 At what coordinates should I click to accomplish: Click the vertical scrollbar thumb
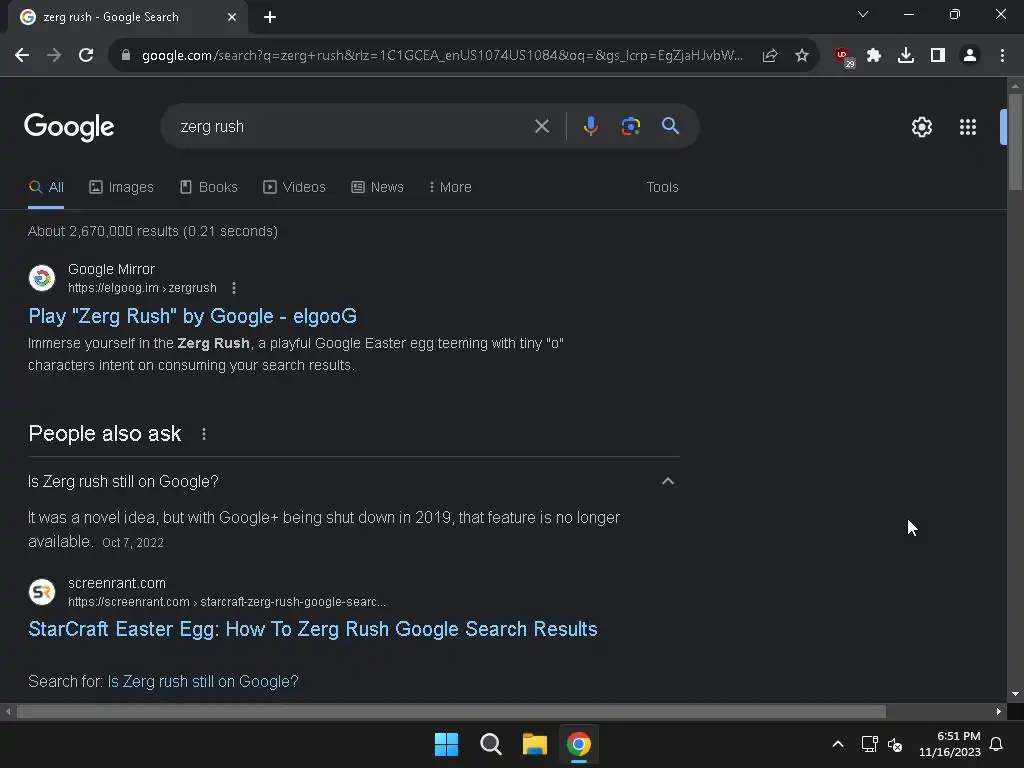click(1015, 142)
